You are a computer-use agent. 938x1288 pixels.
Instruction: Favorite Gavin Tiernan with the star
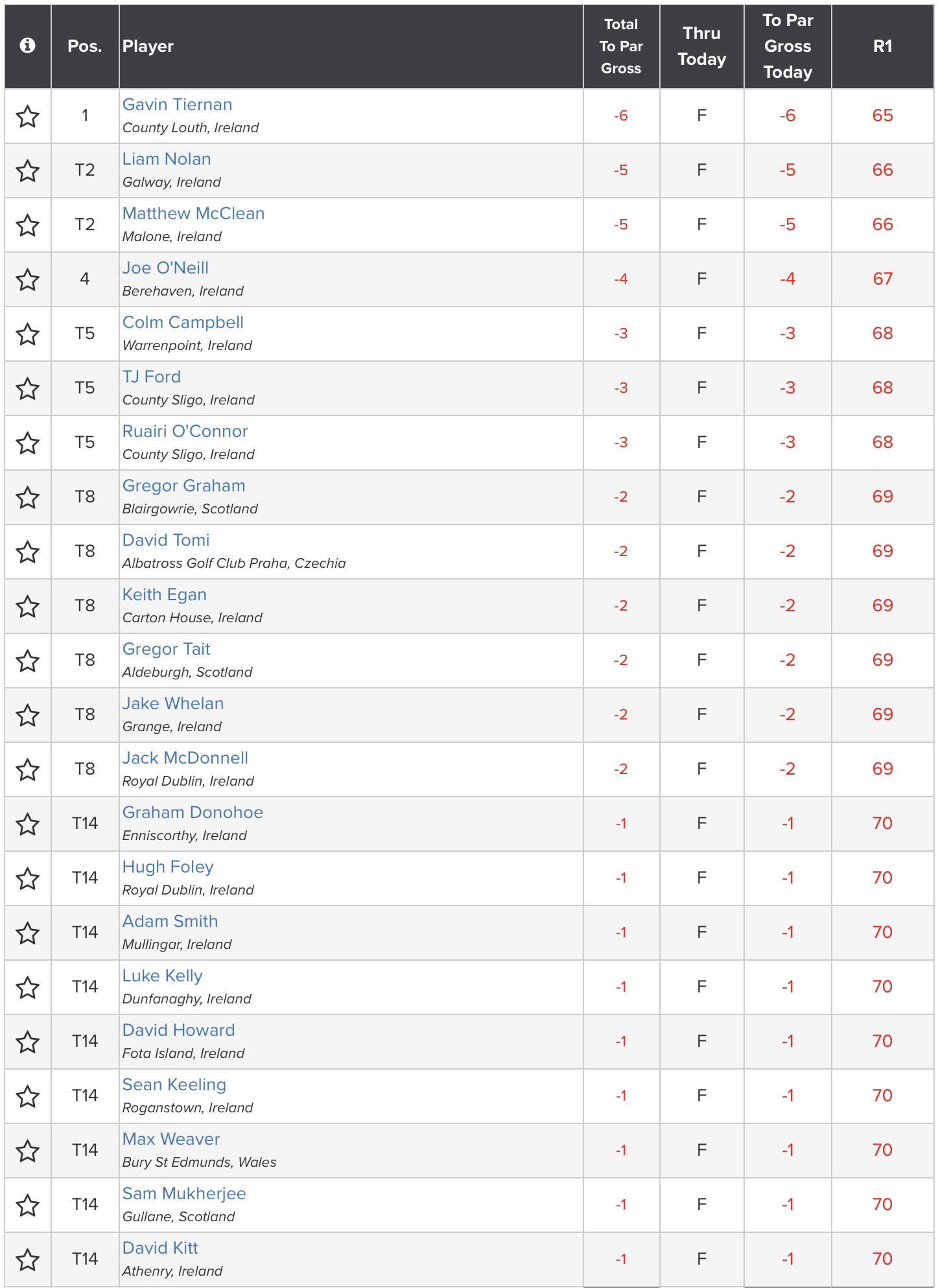click(28, 117)
